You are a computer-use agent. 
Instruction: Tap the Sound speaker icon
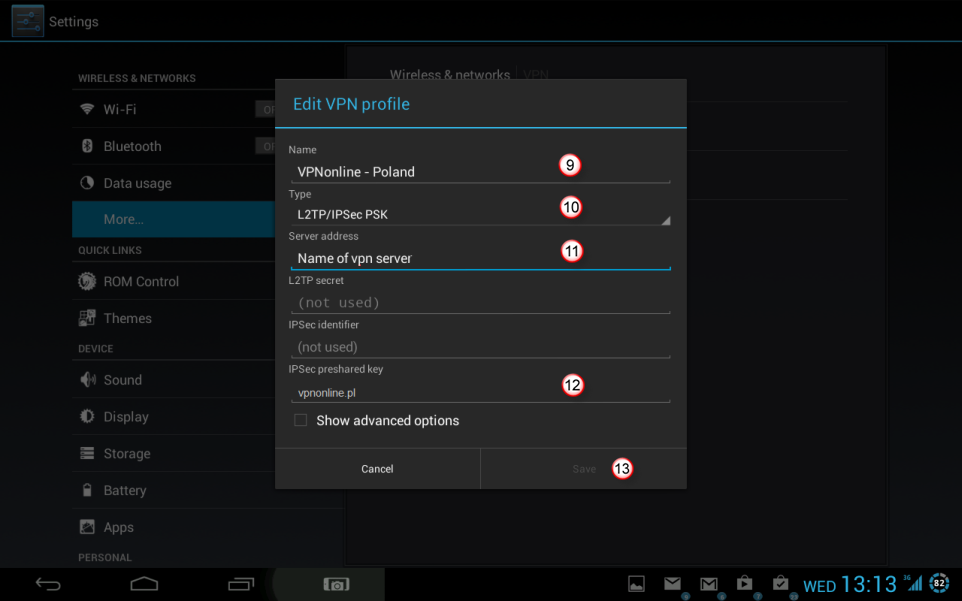88,380
